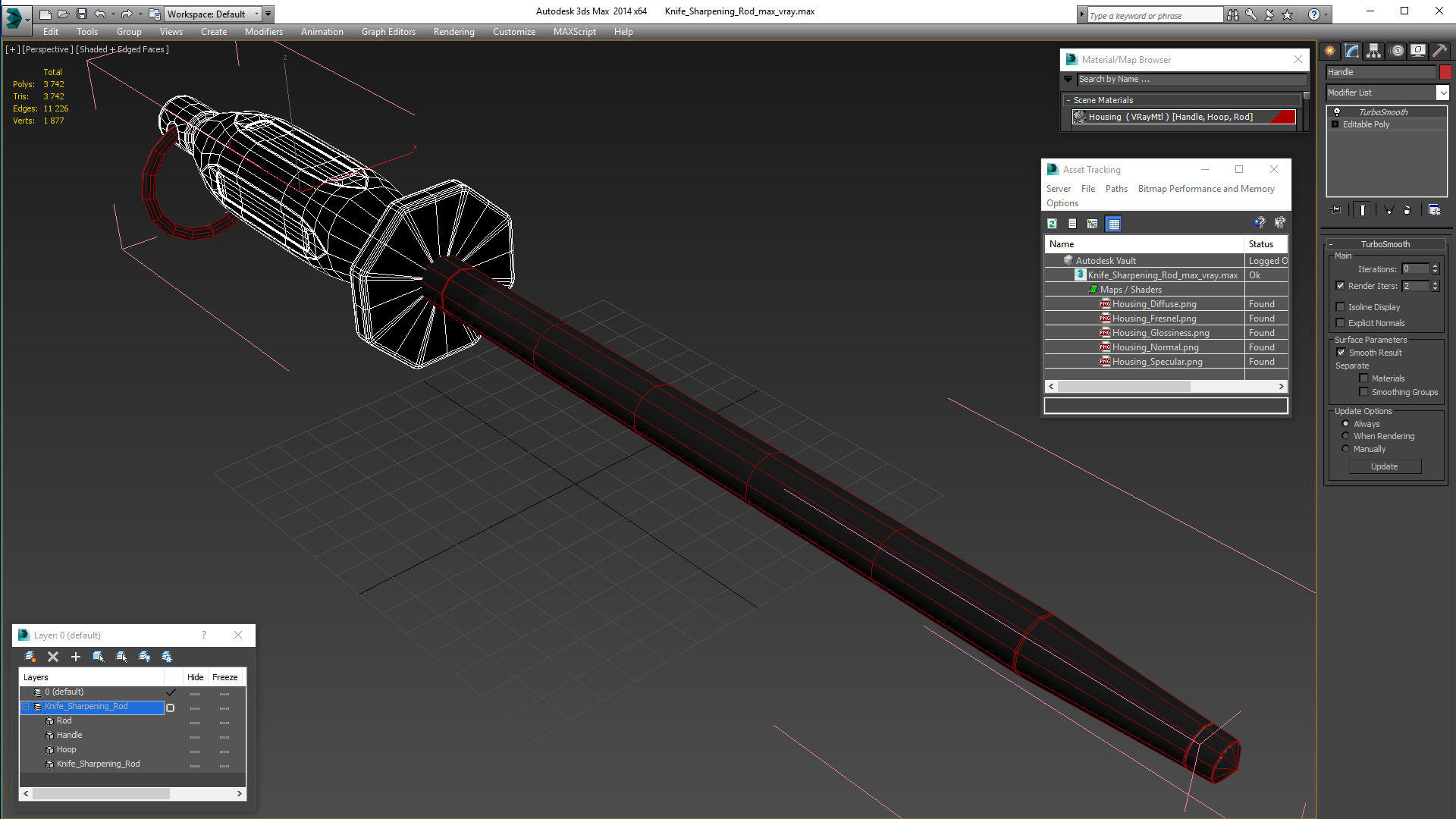Open the Paths menu in Asset Tracking

tap(1116, 189)
